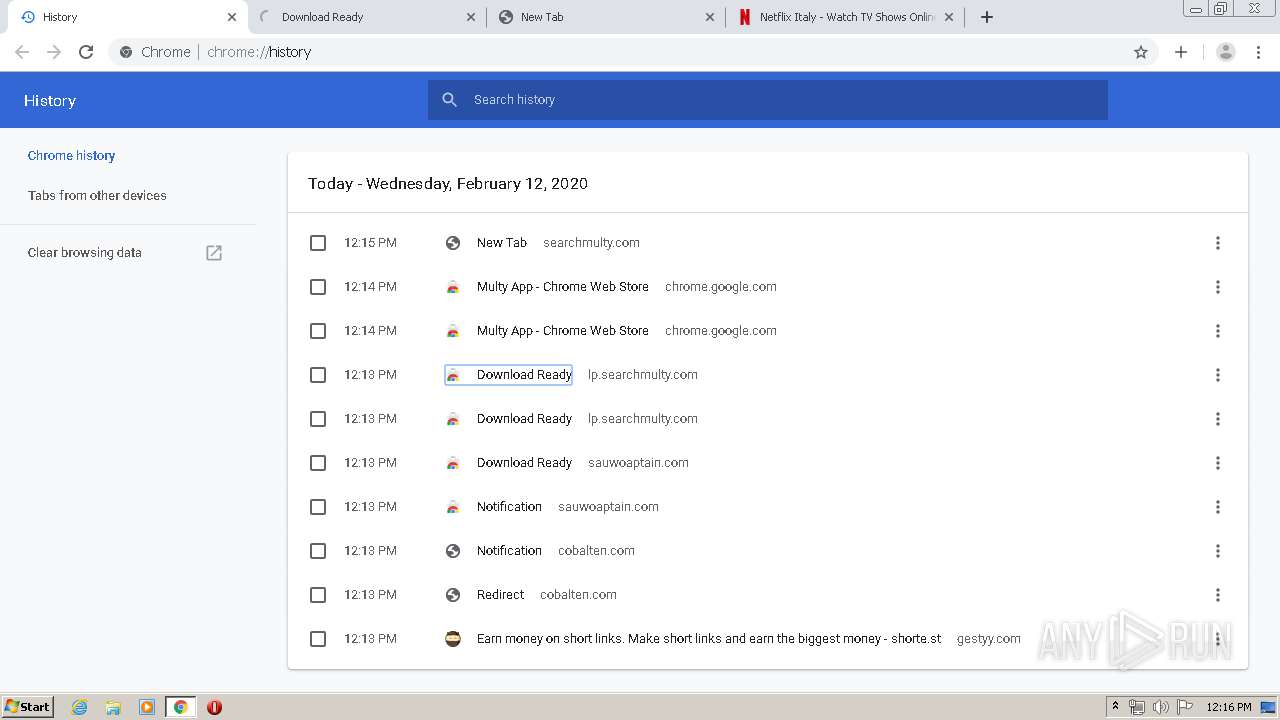Check the focused Download Ready lp.searchmulty.com entry
Screen dimensions: 1280x720
318,375
